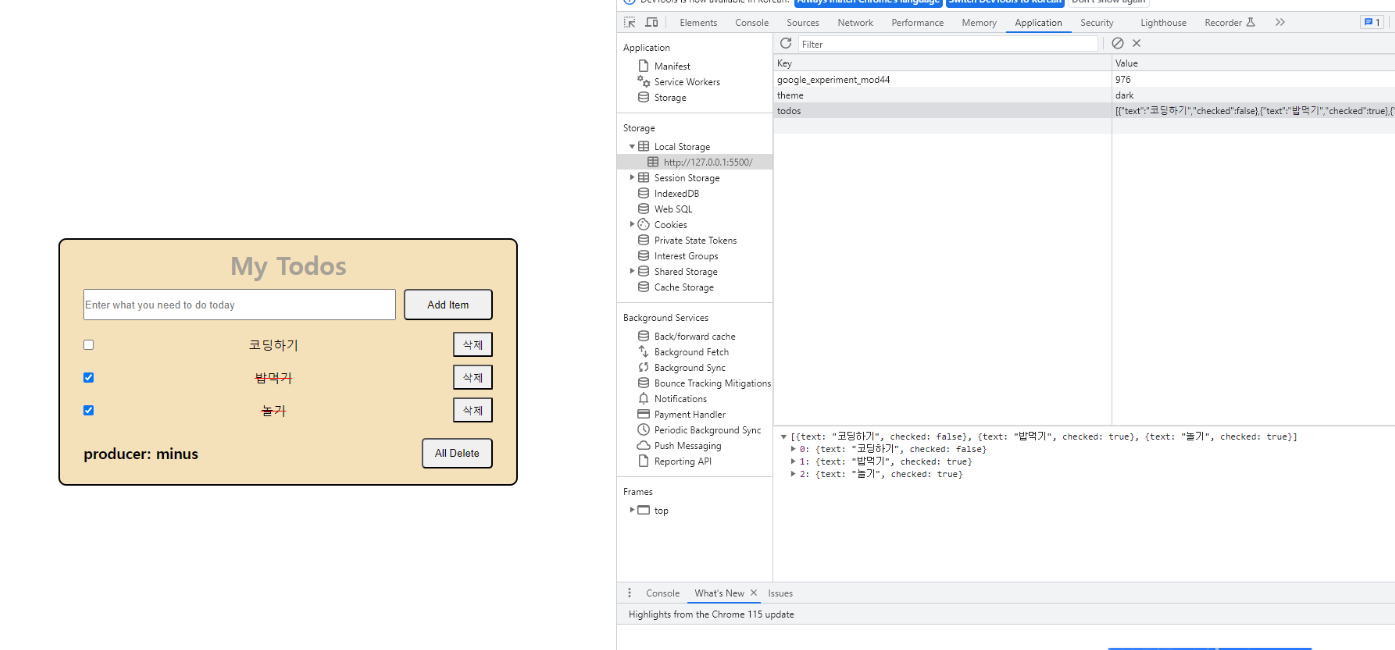Open Service Workers in the Application sidebar
Image resolution: width=1395 pixels, height=650 pixels.
(687, 82)
